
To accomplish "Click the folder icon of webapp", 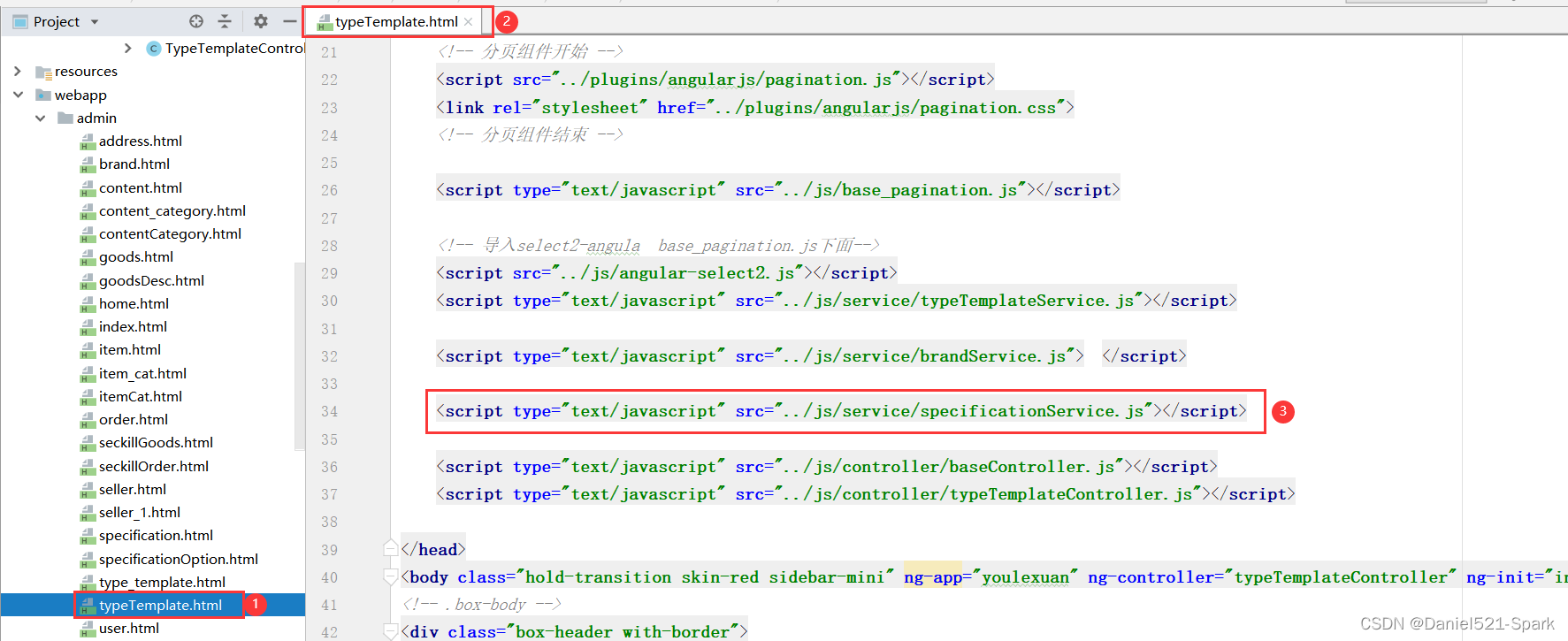I will 42,95.
